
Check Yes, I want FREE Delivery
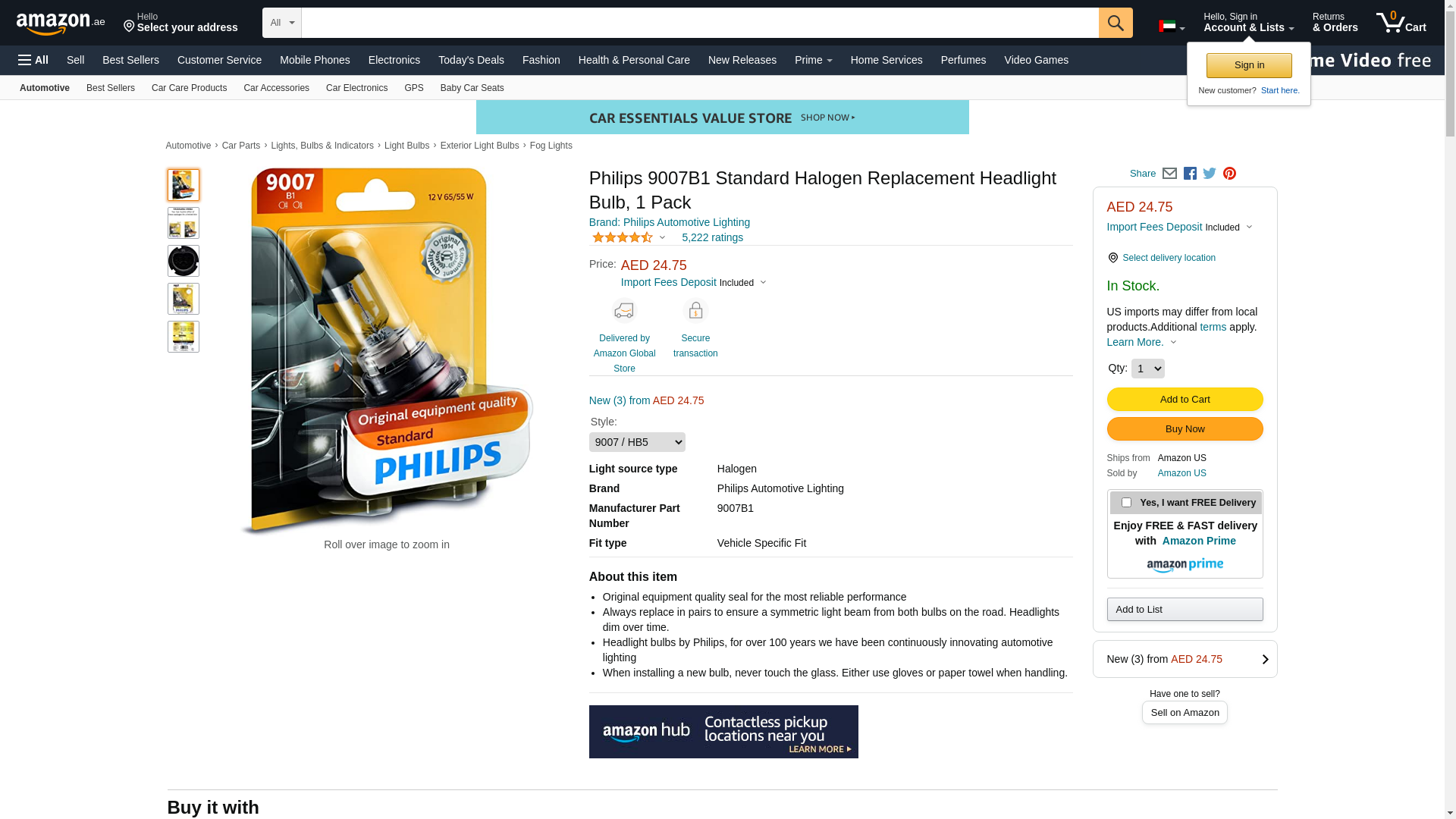(x=1126, y=503)
